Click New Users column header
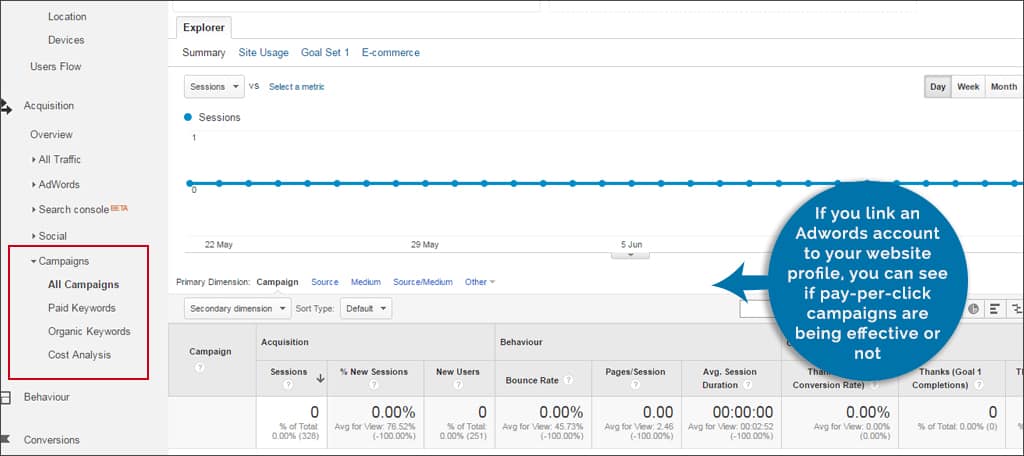The height and width of the screenshot is (456, 1024). 458,372
